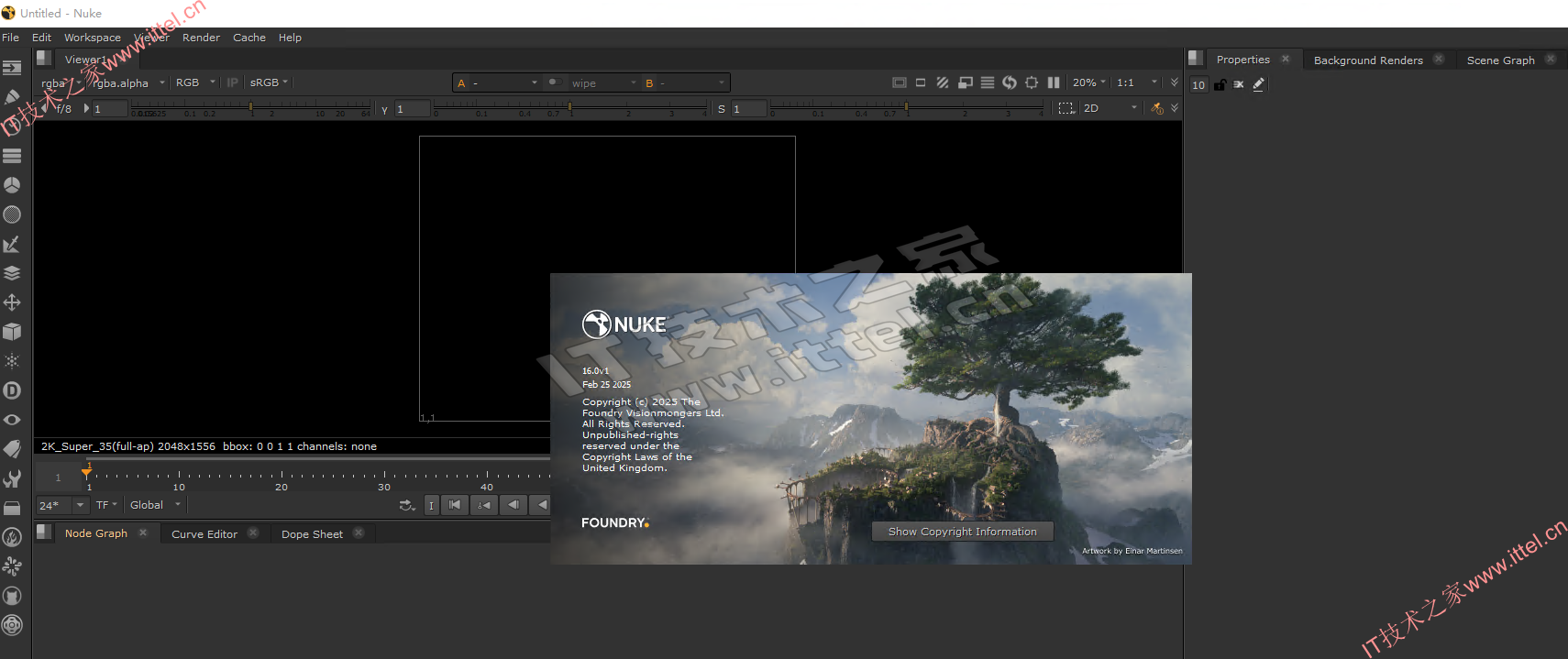This screenshot has width=1568, height=659.
Task: Toggle the viewer pause button
Action: 1054,82
